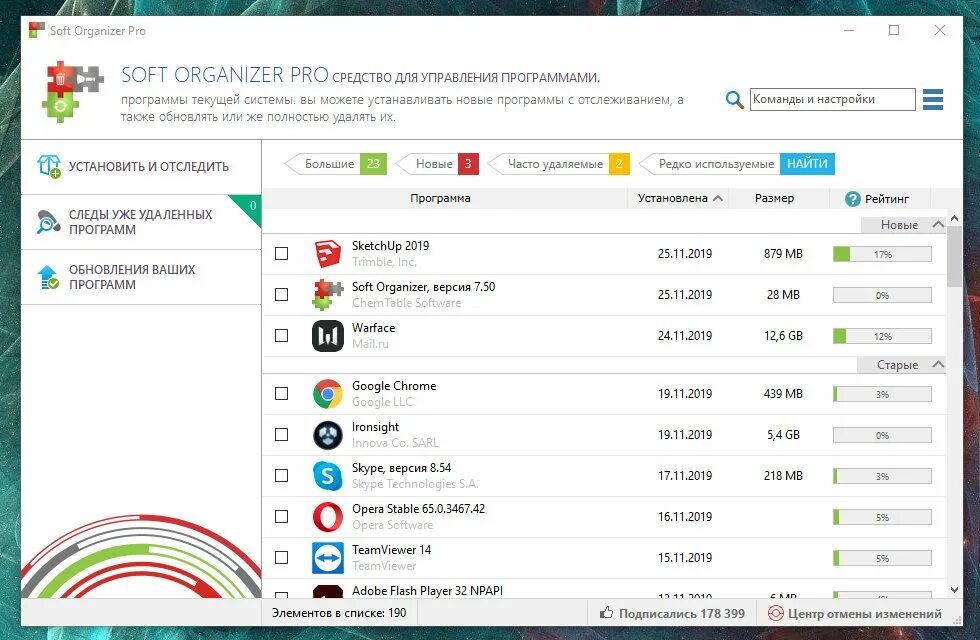Click the title bar app icon
The width and height of the screenshot is (980, 640).
coord(37,30)
